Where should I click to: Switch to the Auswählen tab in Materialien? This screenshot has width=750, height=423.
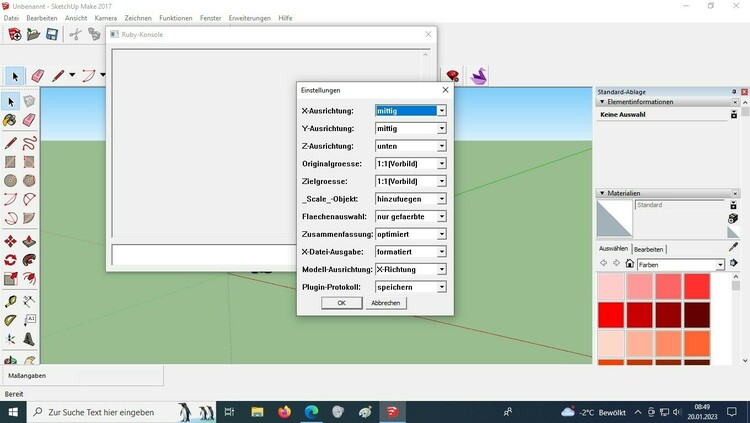(613, 248)
